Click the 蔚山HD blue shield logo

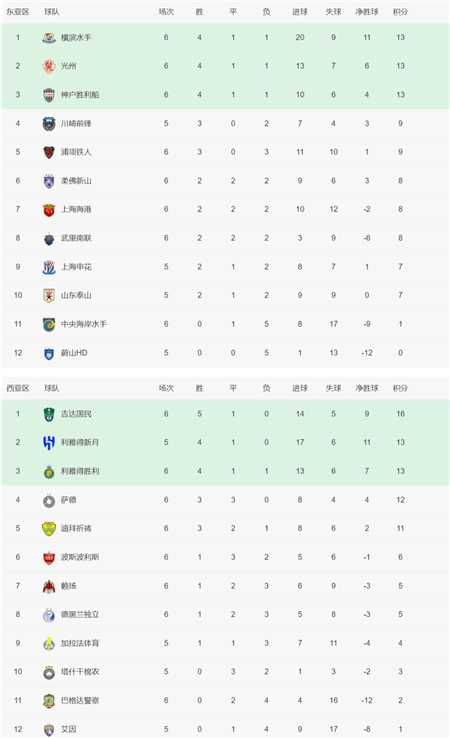(49, 353)
